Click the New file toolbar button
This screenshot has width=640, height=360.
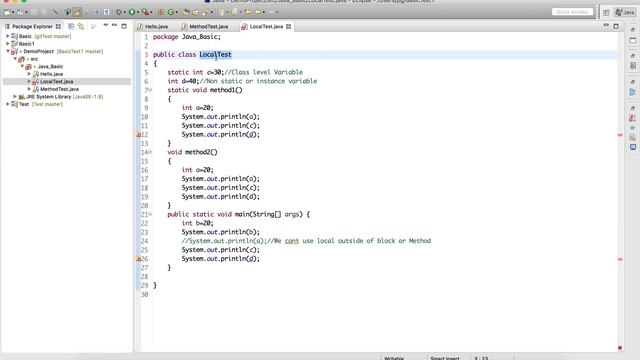click(7, 12)
